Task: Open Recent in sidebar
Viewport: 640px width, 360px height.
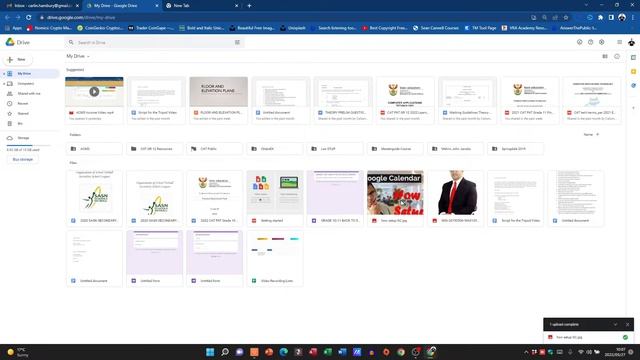Action: point(30,104)
